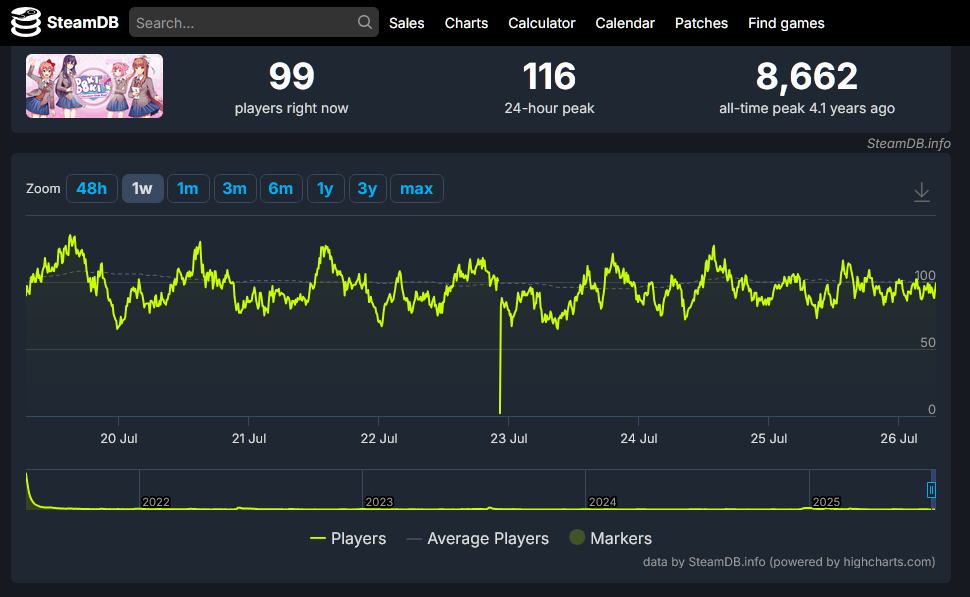This screenshot has height=597, width=970.
Task: Click 'all-time peak 4.1 years ago' text
Action: (807, 108)
